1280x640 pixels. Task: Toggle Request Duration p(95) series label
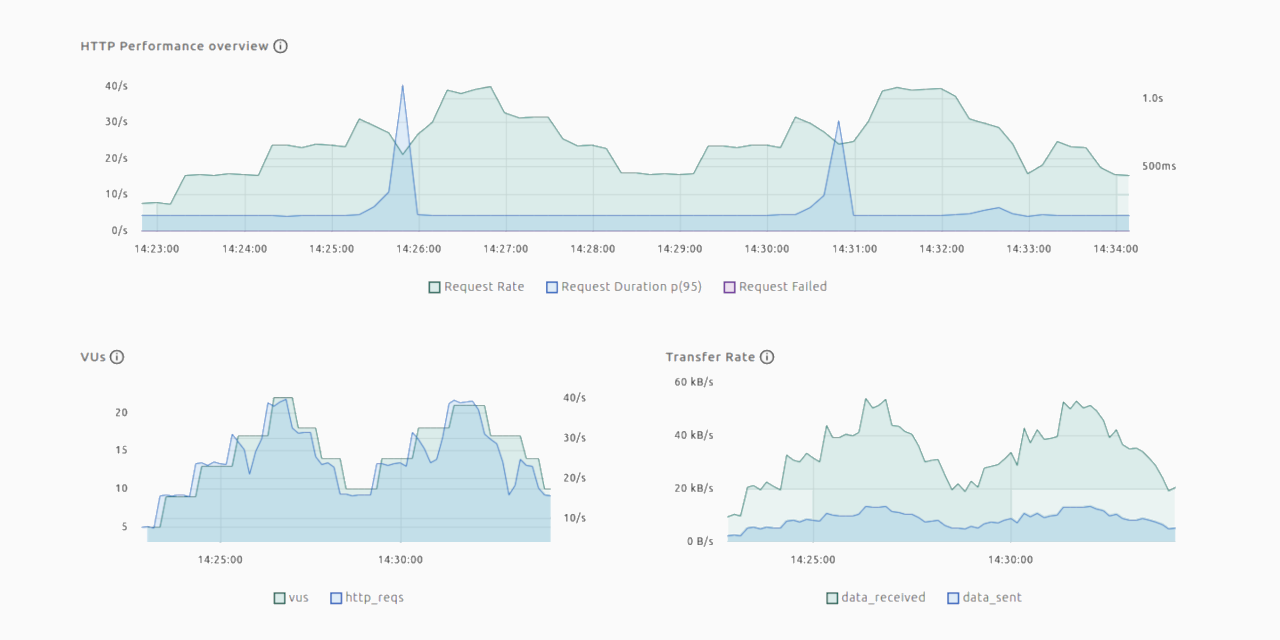(631, 287)
